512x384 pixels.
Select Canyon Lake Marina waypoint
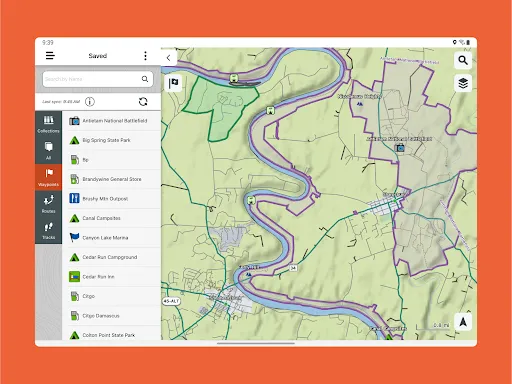(111, 238)
